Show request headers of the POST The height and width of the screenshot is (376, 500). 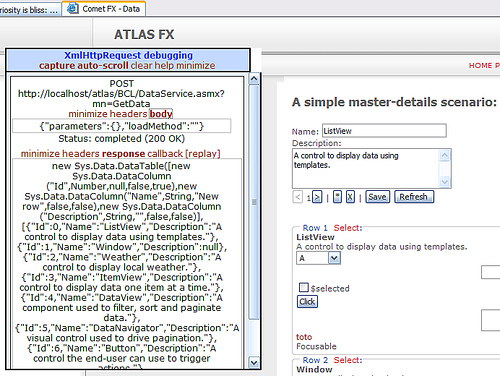click(x=128, y=114)
